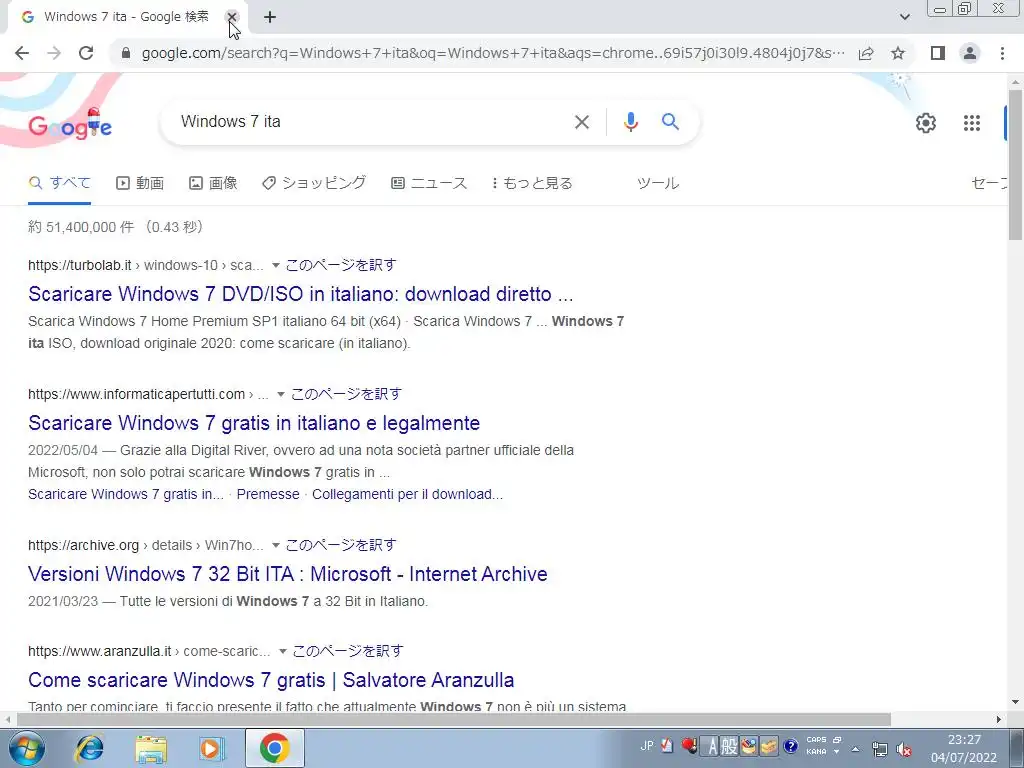
Task: Click the horizontal scrollbar right arrow
Action: (x=999, y=719)
